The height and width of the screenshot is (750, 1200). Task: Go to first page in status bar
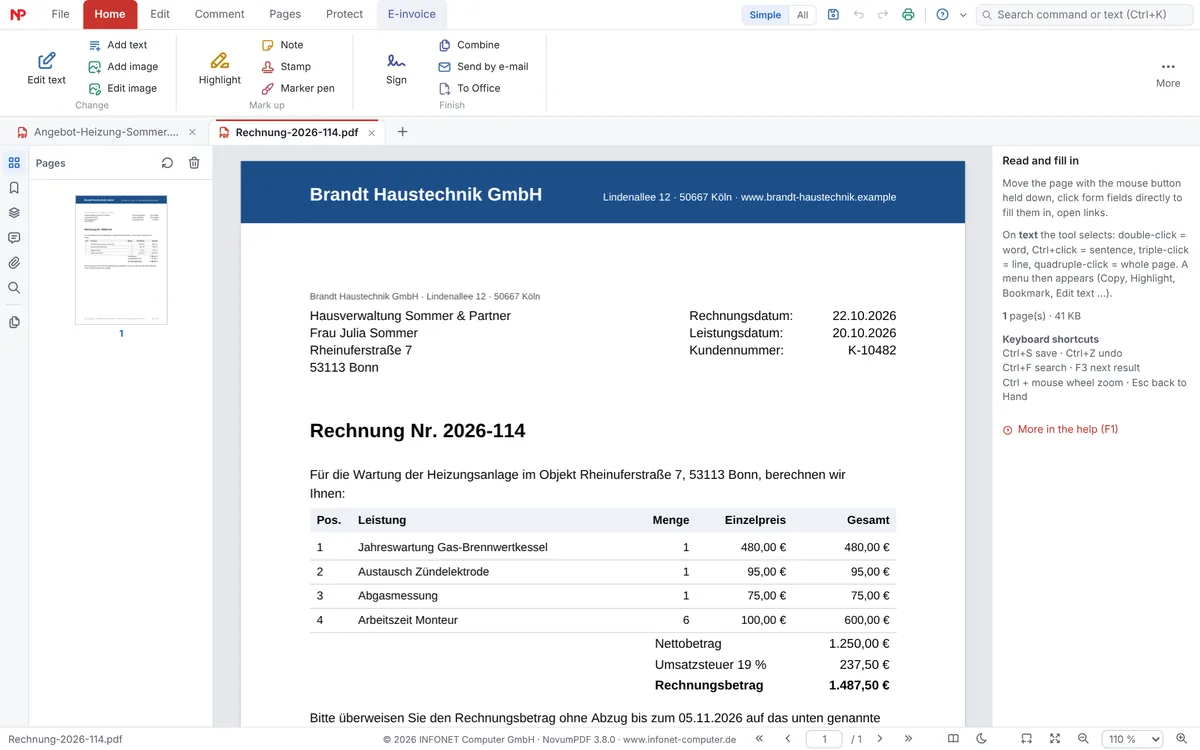759,739
